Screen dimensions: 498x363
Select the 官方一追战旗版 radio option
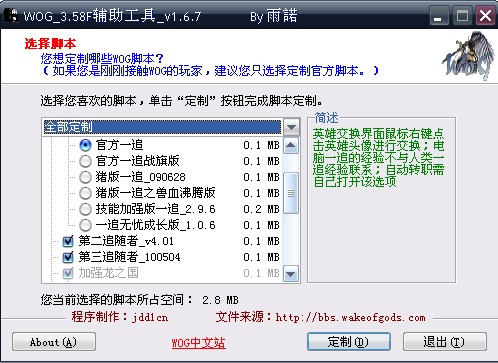[x=85, y=161]
